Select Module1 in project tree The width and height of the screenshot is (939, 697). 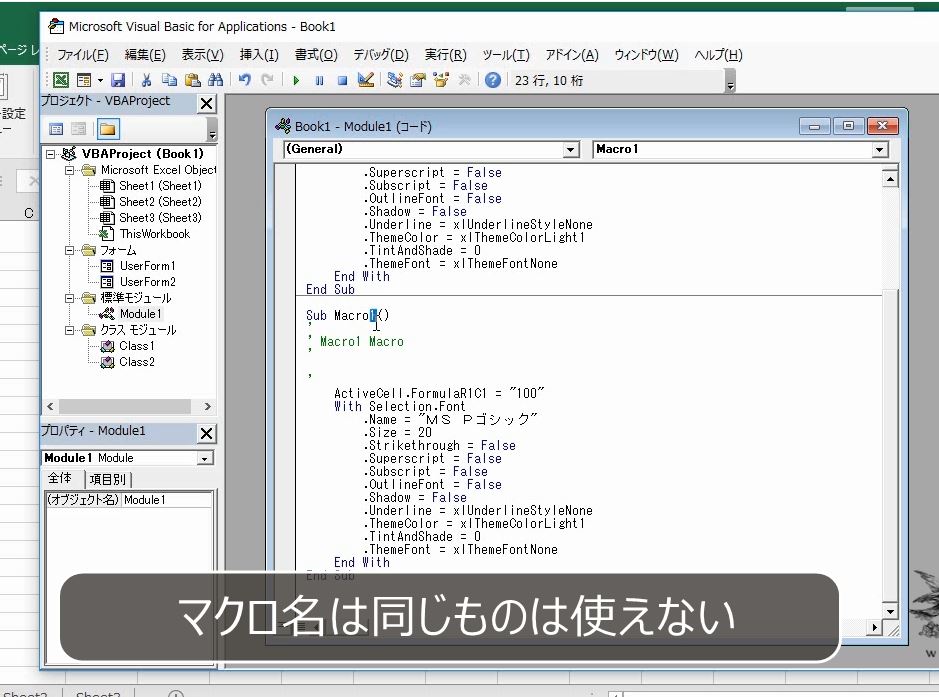(x=140, y=314)
